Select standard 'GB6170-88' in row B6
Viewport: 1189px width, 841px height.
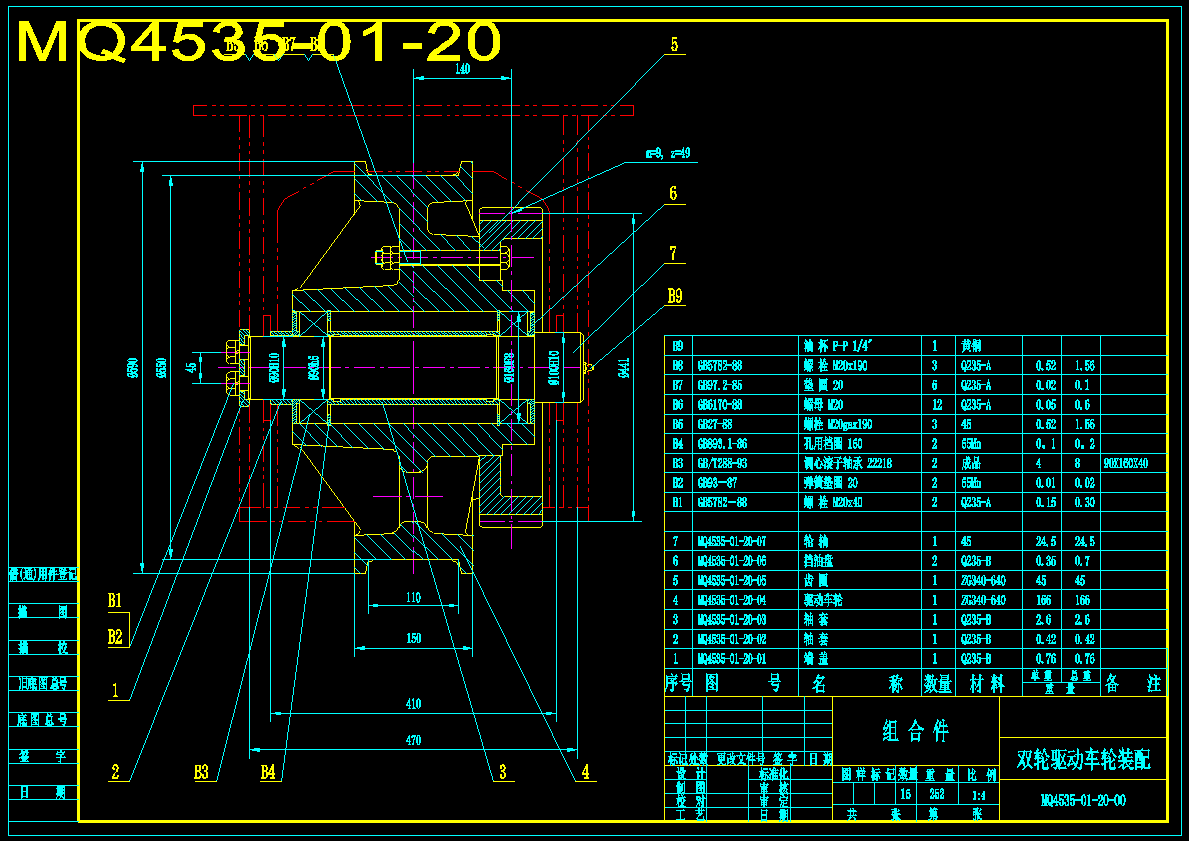pyautogui.click(x=720, y=404)
